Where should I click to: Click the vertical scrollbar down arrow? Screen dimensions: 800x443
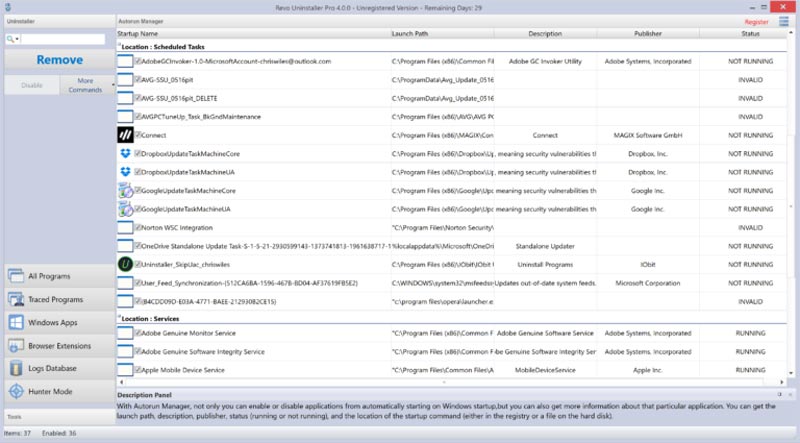791,373
